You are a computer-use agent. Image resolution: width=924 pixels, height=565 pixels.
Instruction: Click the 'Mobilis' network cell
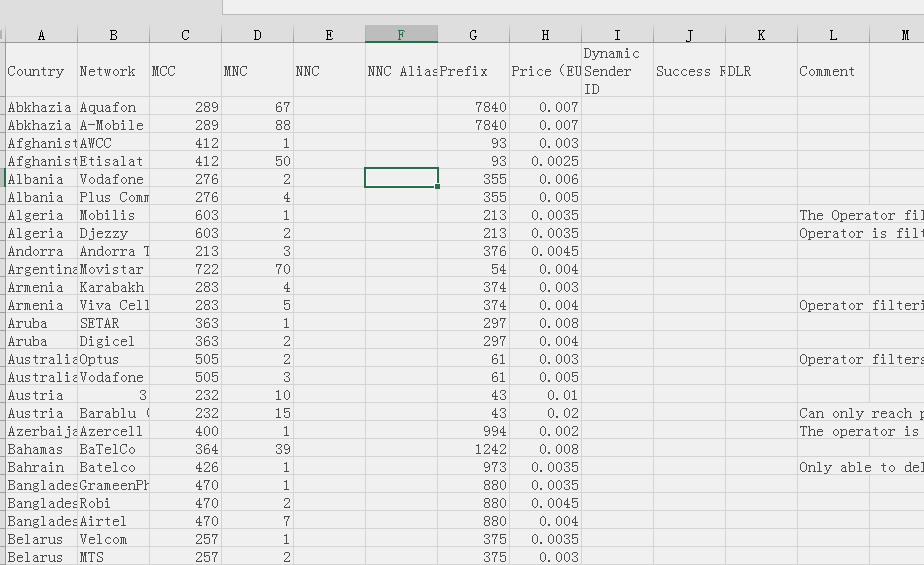point(113,215)
